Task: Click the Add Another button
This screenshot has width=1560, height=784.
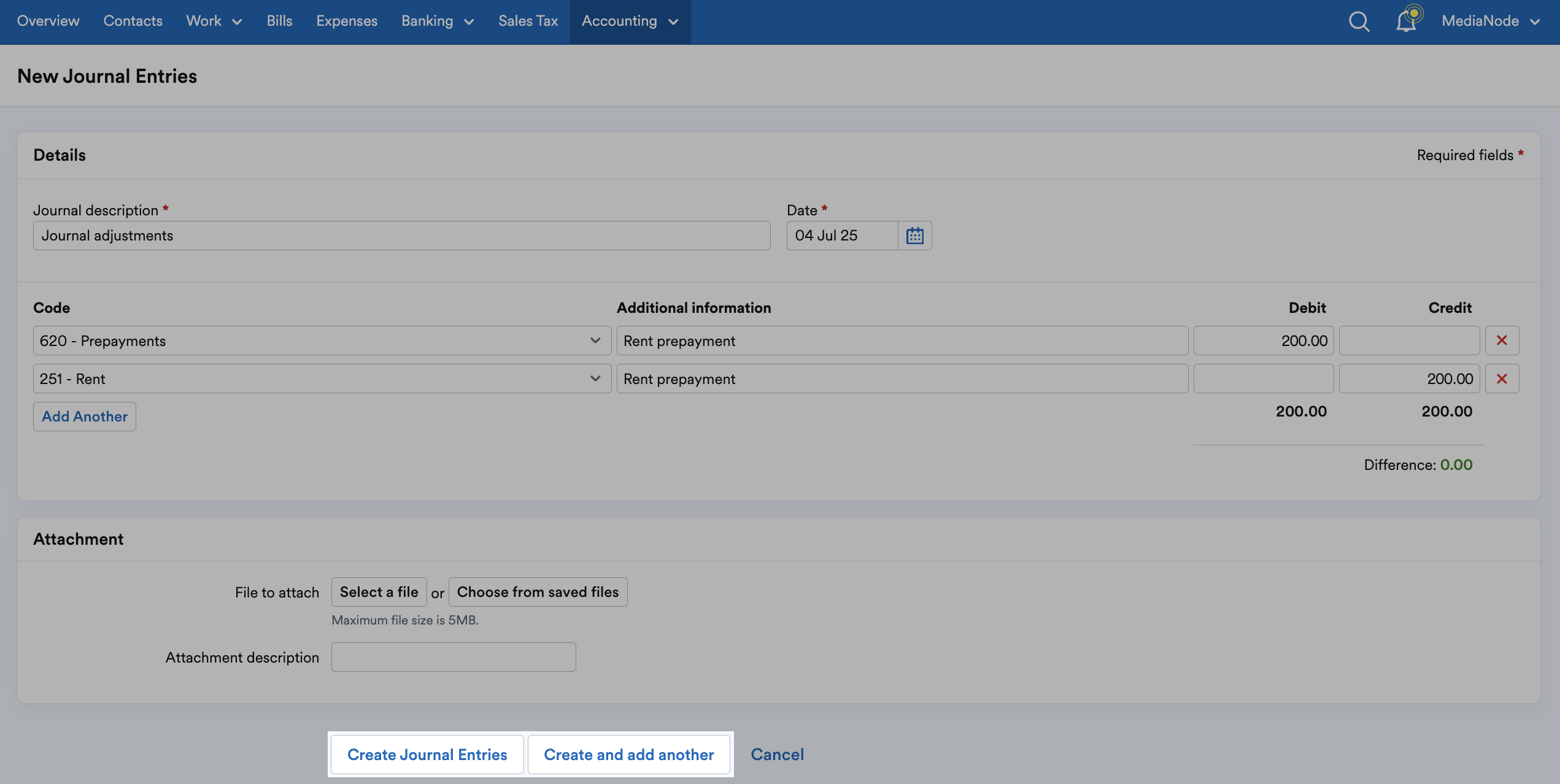Action: point(85,417)
